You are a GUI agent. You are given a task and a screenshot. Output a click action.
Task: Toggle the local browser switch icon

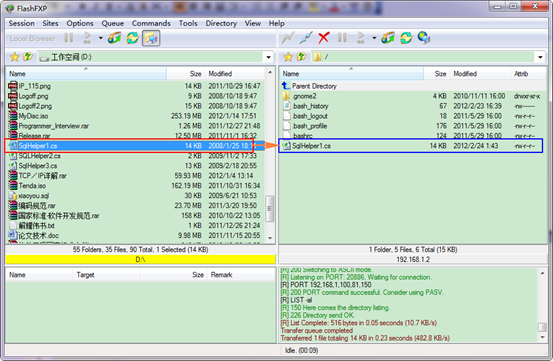(x=151, y=38)
